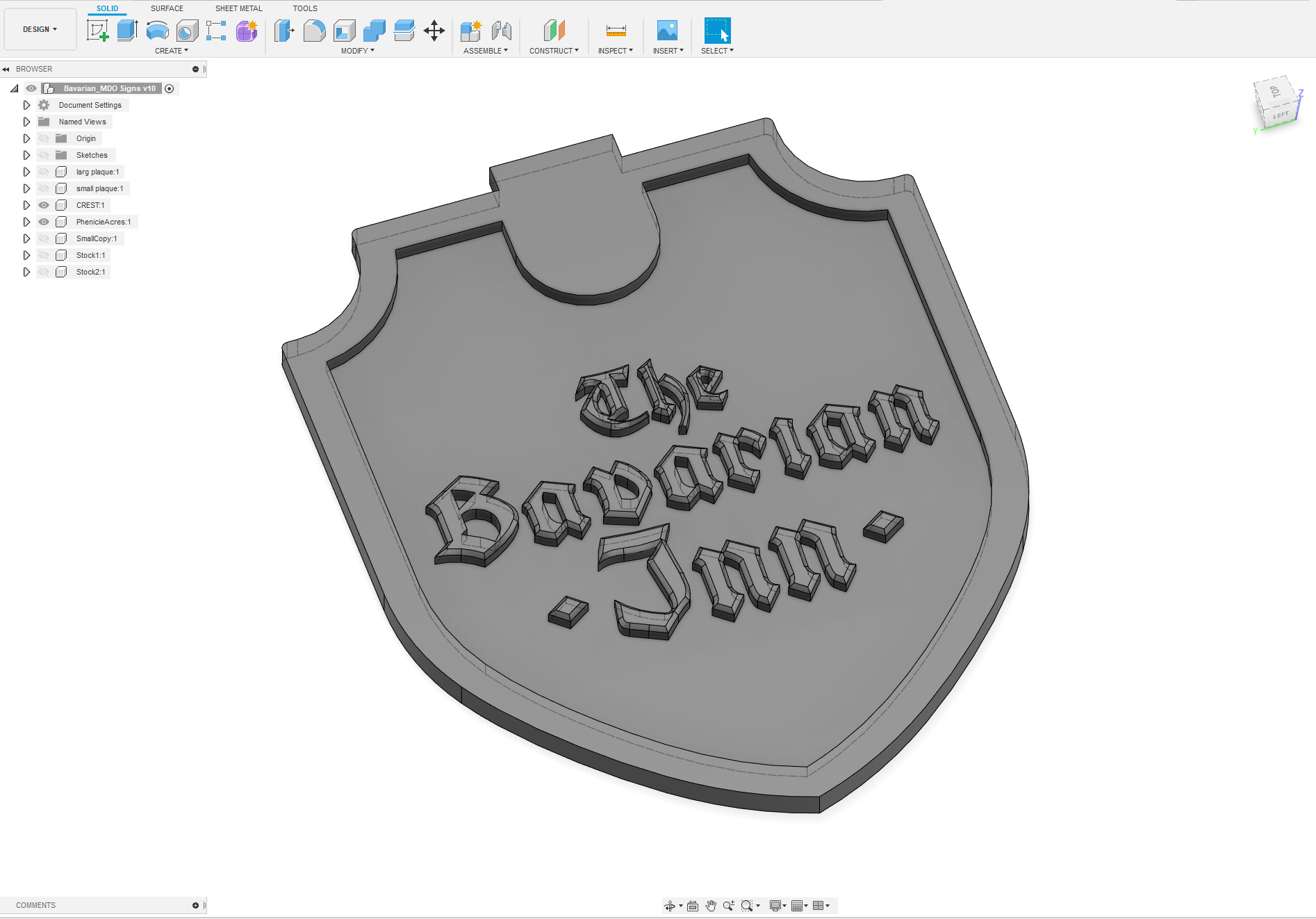The height and width of the screenshot is (919, 1316).
Task: Select the Offset Face tool
Action: 404,31
